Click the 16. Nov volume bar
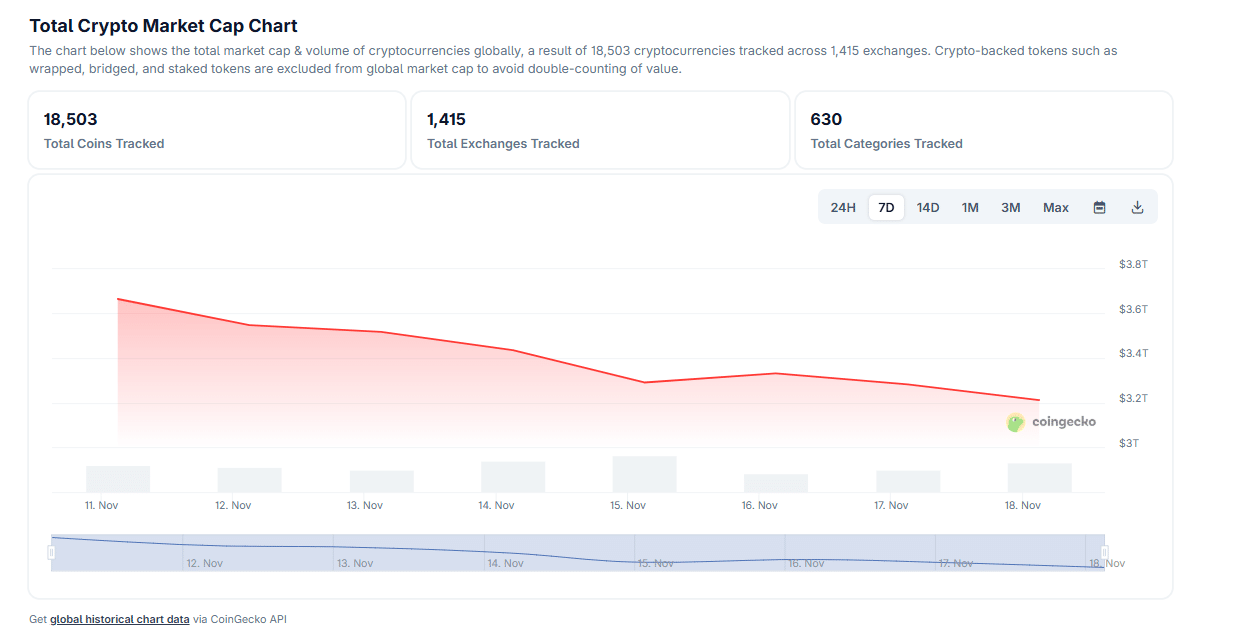The width and height of the screenshot is (1244, 637). [x=776, y=483]
